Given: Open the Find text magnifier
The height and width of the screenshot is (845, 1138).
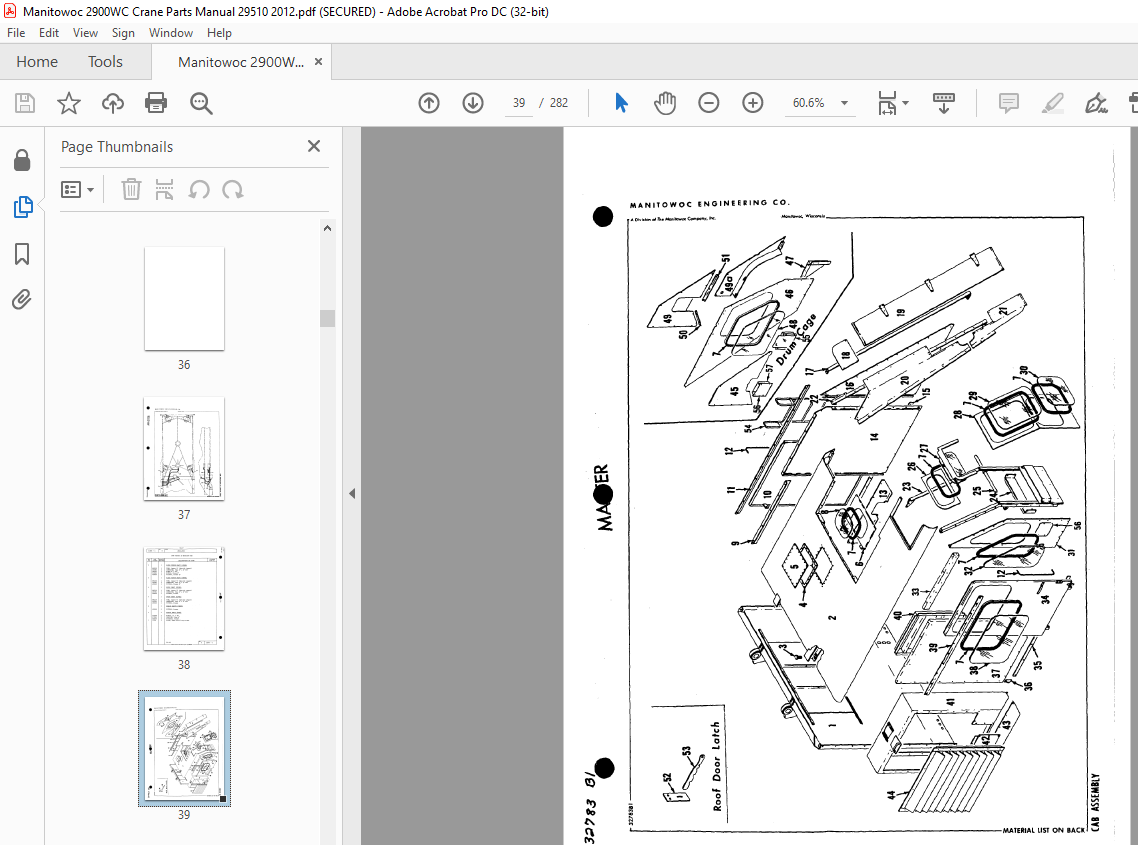Looking at the screenshot, I should [x=201, y=103].
